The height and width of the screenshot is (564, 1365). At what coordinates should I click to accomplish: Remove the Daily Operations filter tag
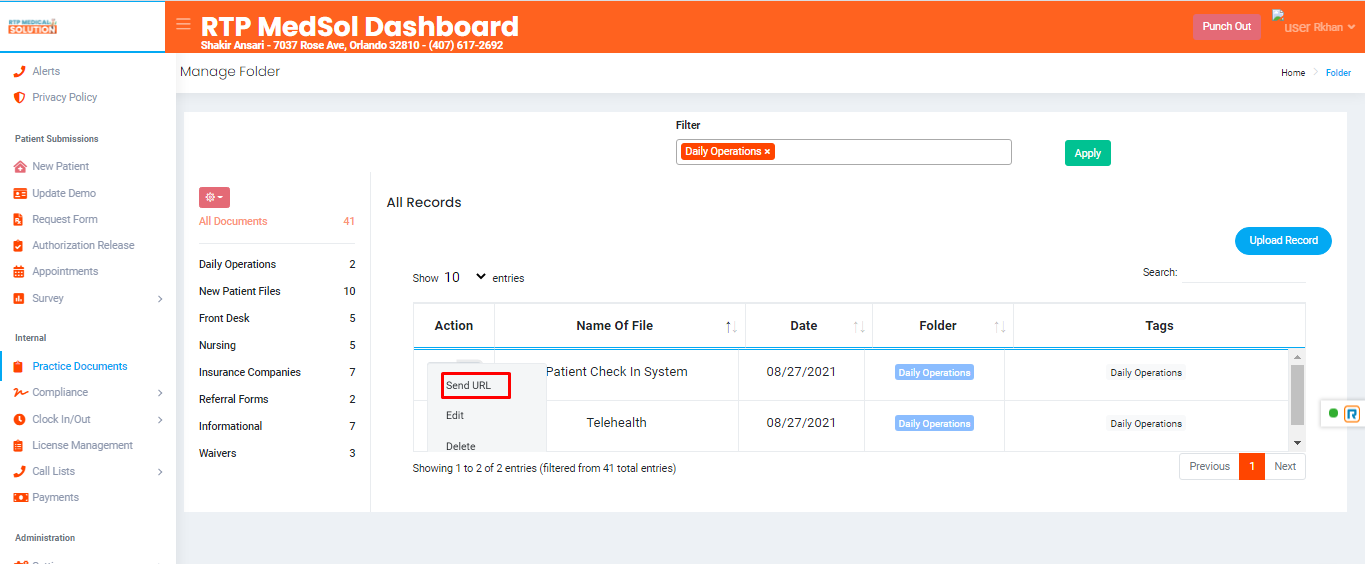(767, 152)
